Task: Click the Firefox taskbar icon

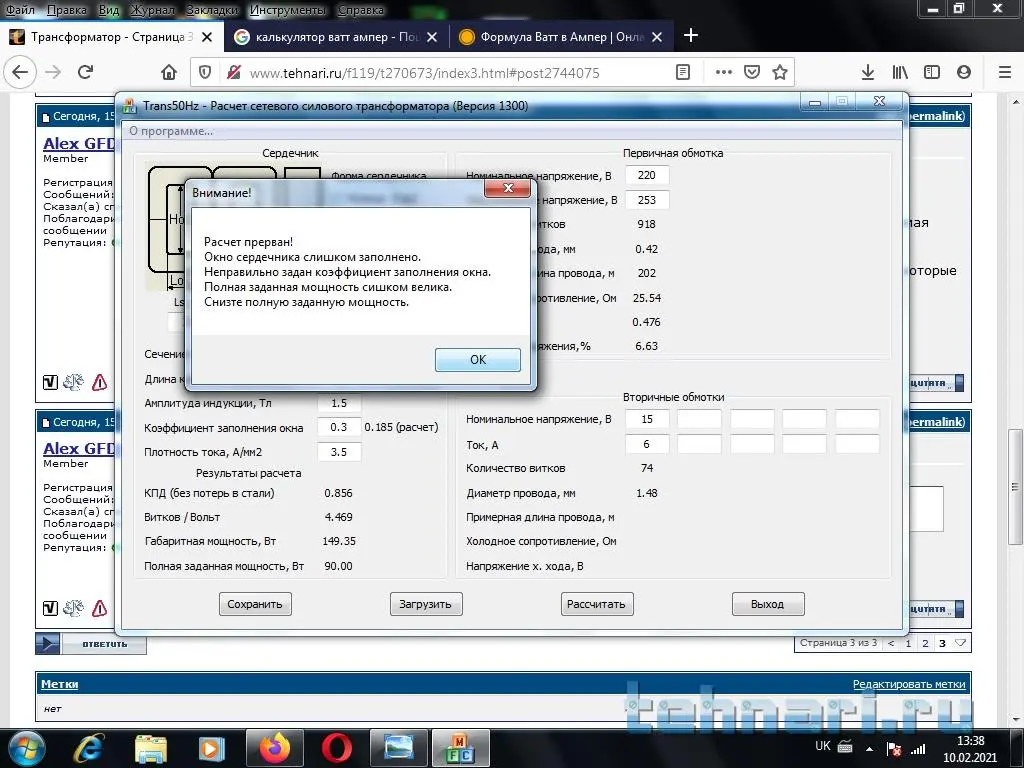Action: [274, 748]
